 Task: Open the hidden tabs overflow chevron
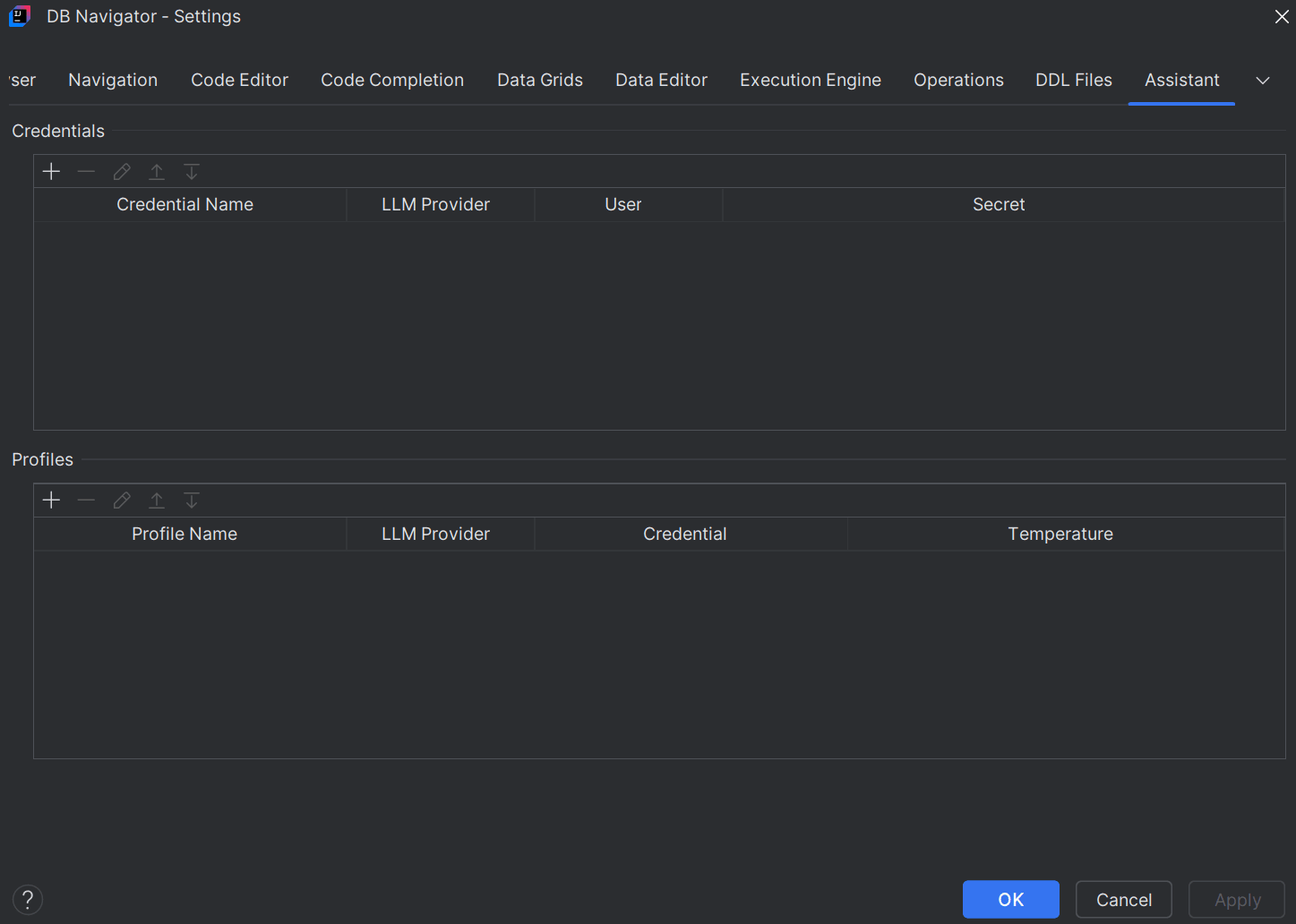coord(1263,81)
